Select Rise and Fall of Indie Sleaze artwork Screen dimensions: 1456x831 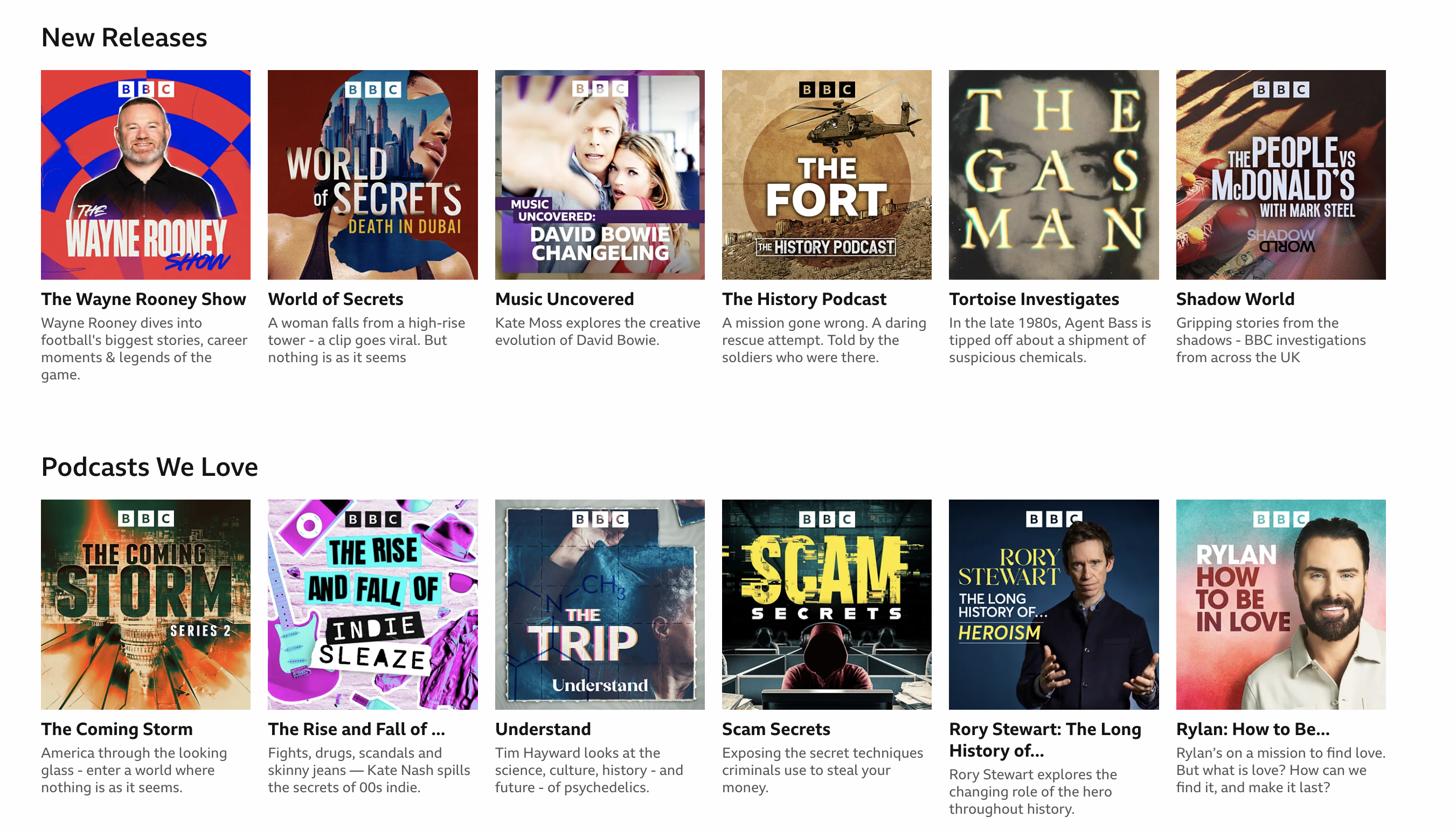(372, 604)
